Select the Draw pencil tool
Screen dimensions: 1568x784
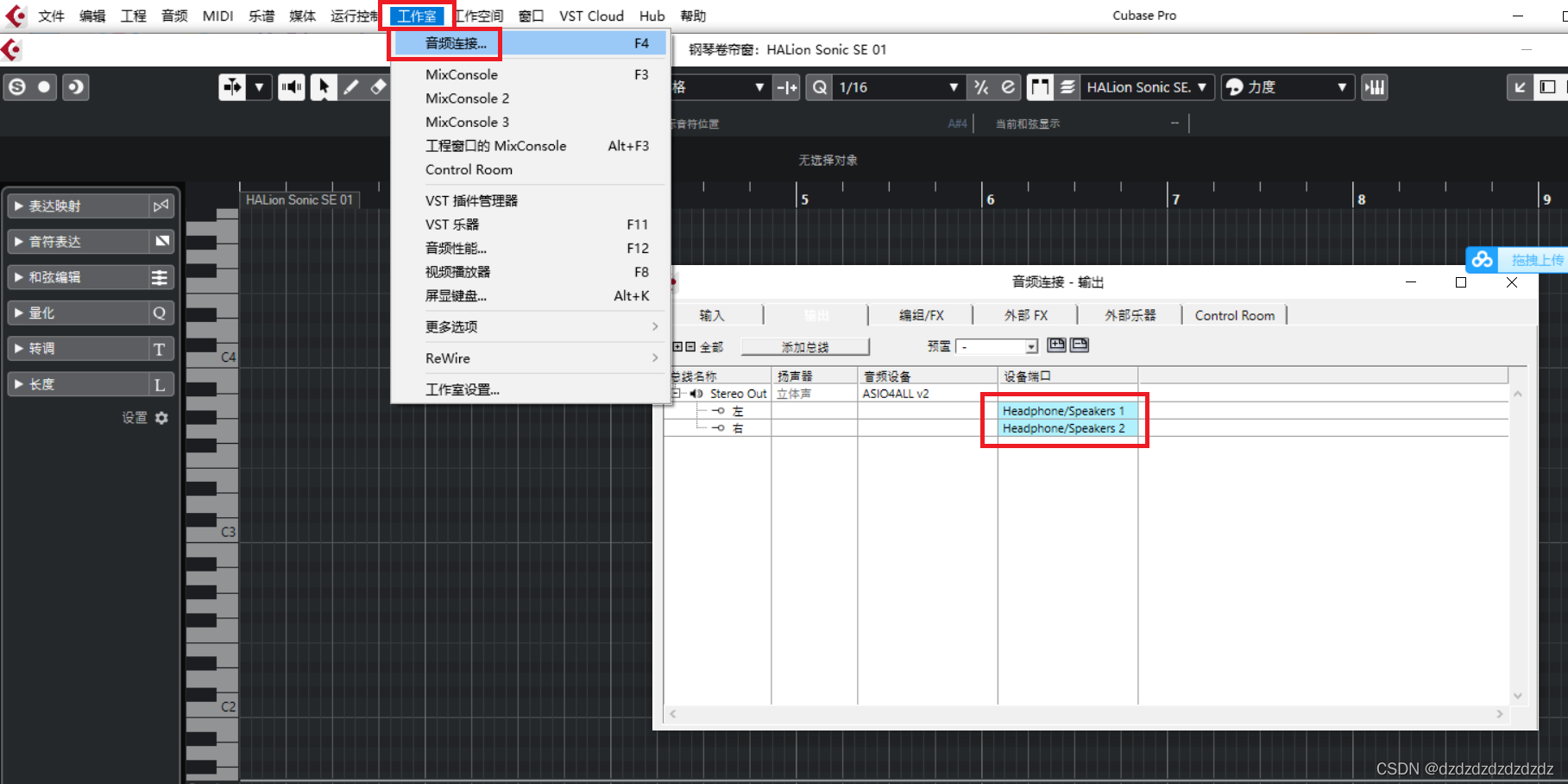coord(351,87)
